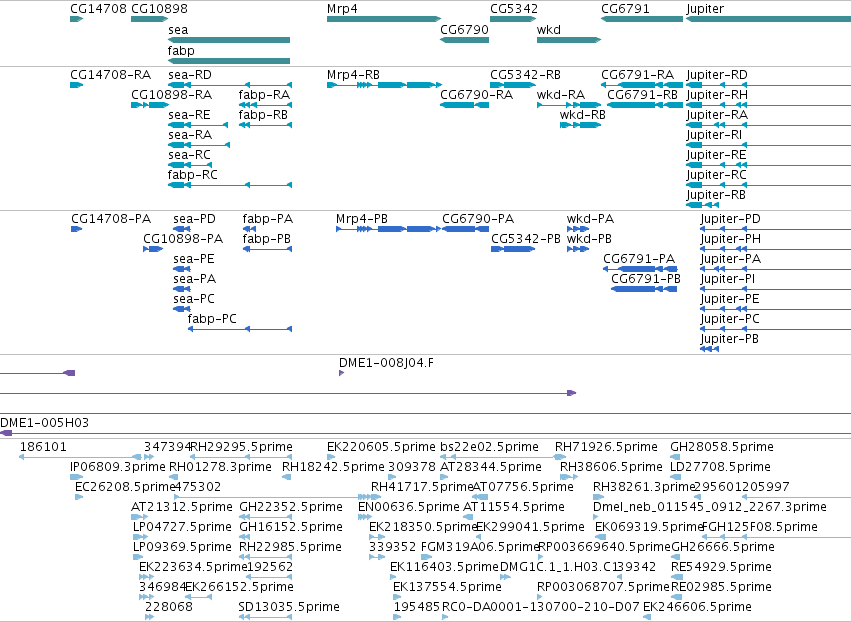Click the RE54929.5prime EST label
The image size is (851, 622).
pyautogui.click(x=721, y=567)
